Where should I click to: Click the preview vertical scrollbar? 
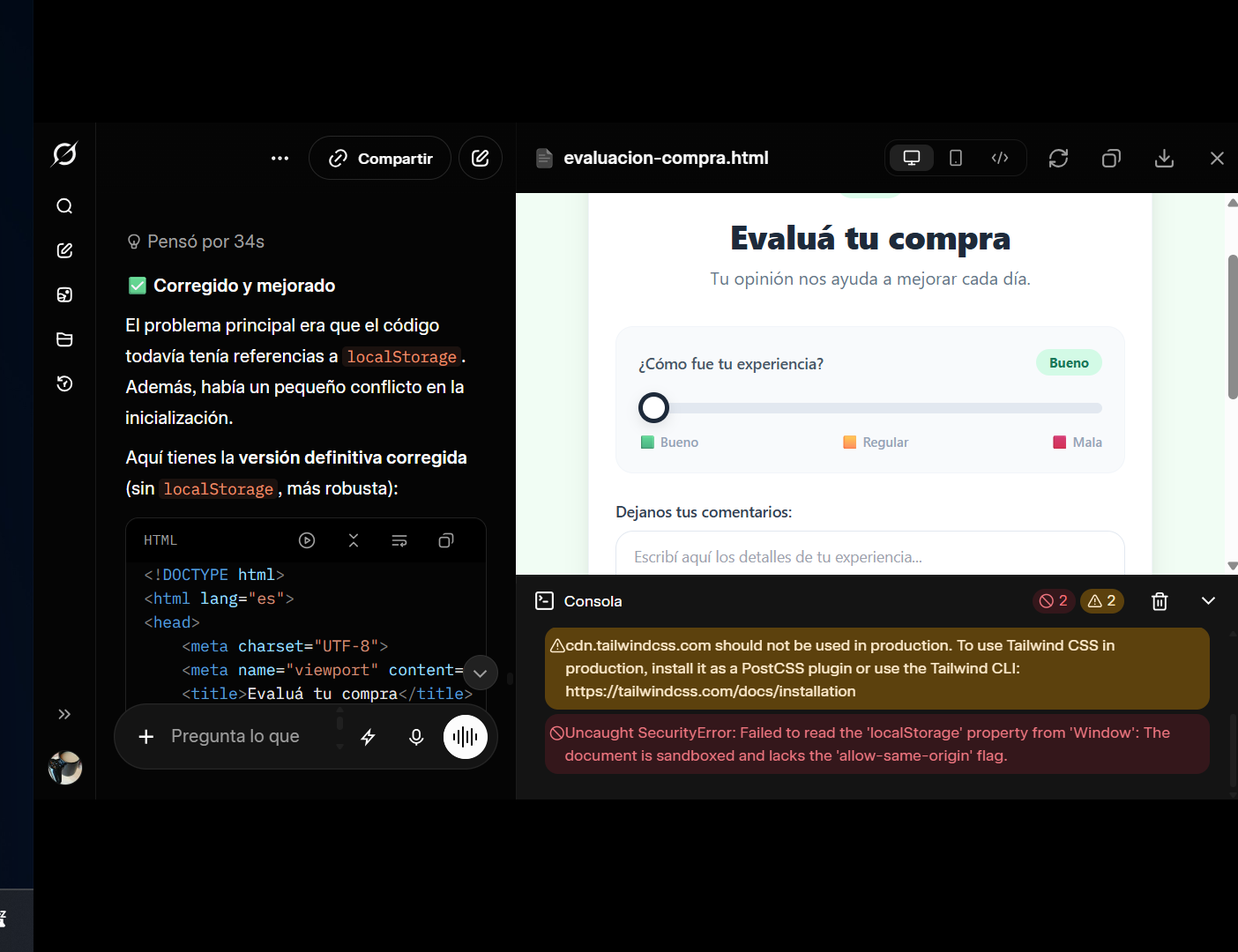tap(1233, 326)
